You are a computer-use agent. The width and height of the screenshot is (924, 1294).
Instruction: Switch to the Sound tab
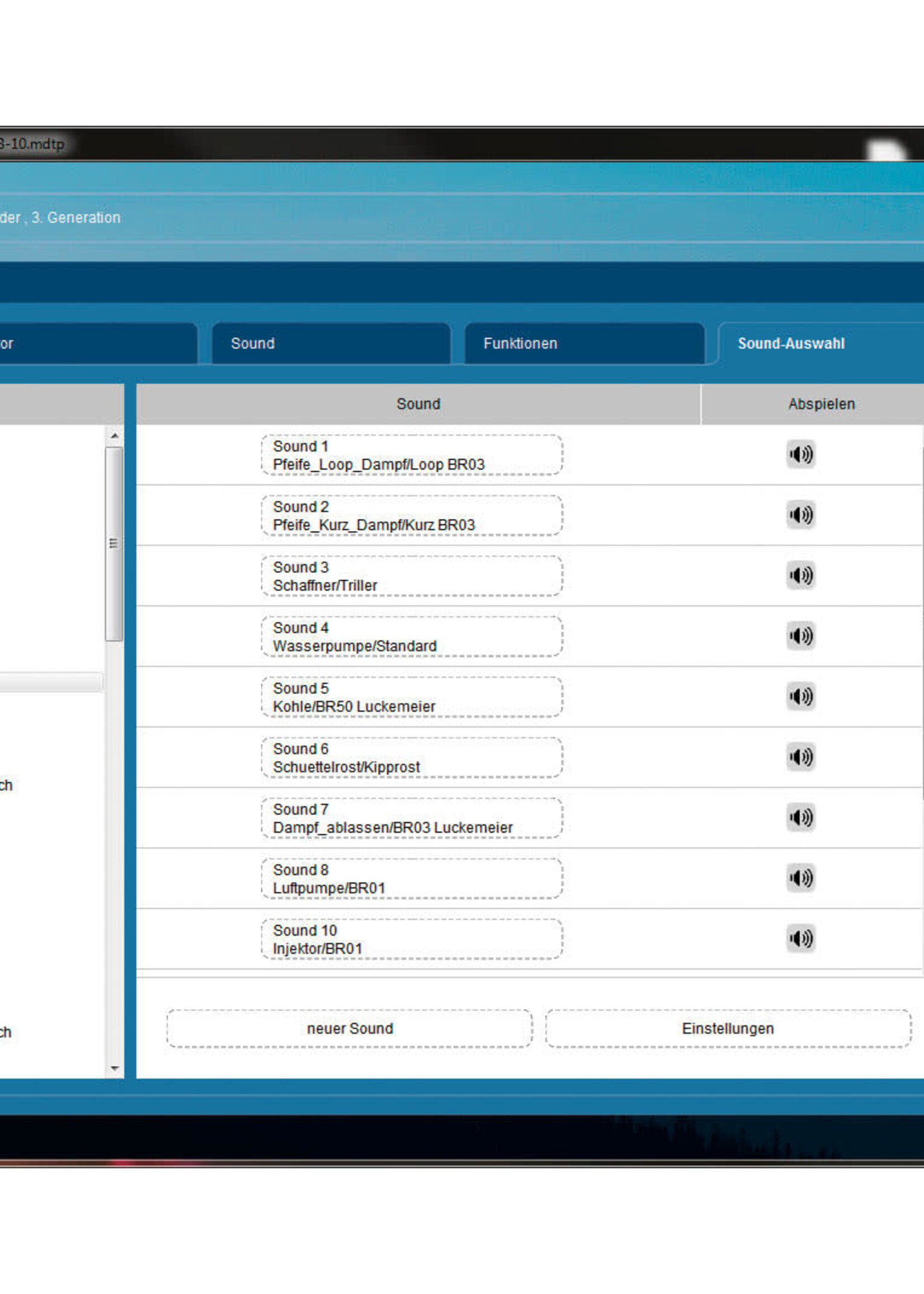[x=331, y=343]
